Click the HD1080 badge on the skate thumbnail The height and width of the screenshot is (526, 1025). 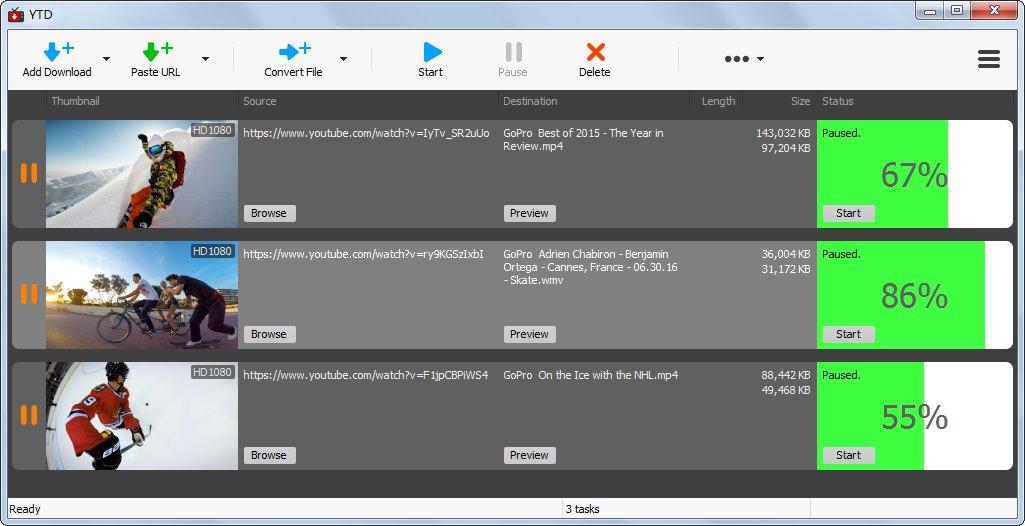pos(212,251)
